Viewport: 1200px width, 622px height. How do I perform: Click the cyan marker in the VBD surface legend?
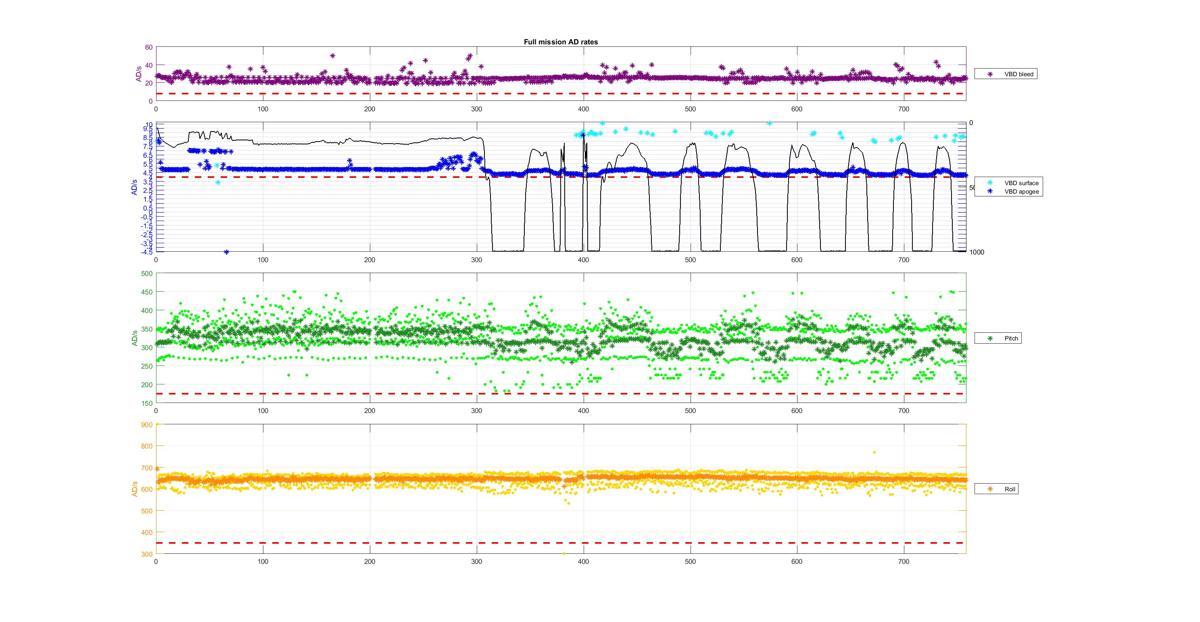(x=990, y=183)
